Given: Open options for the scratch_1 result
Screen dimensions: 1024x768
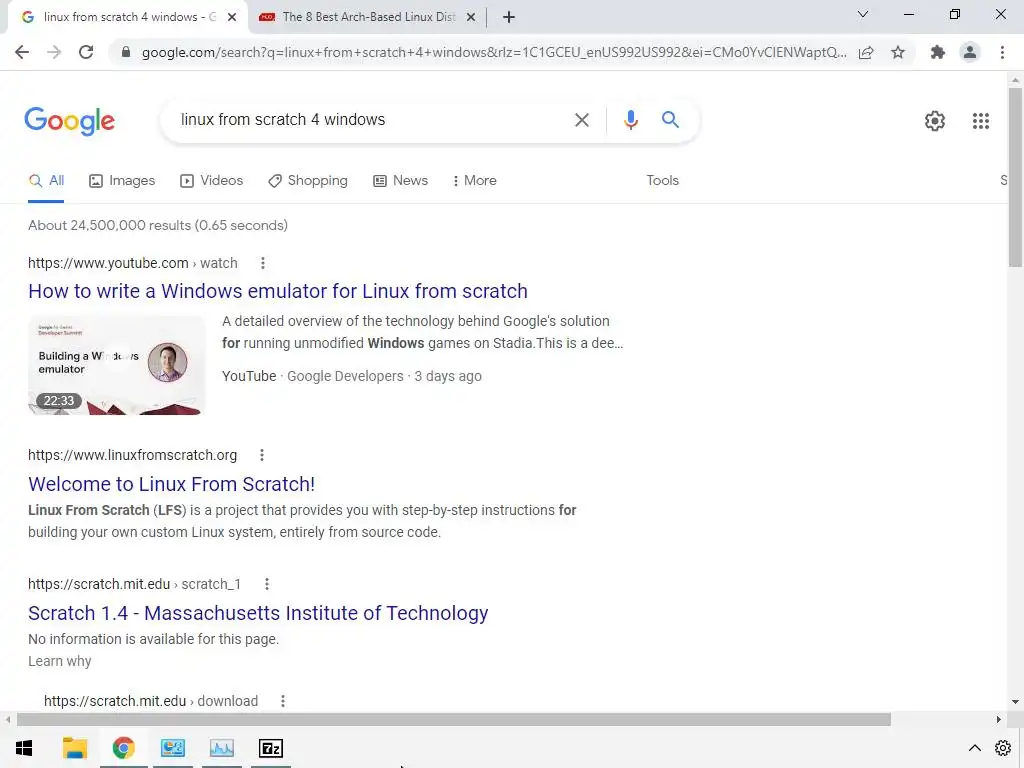Looking at the screenshot, I should coord(266,584).
